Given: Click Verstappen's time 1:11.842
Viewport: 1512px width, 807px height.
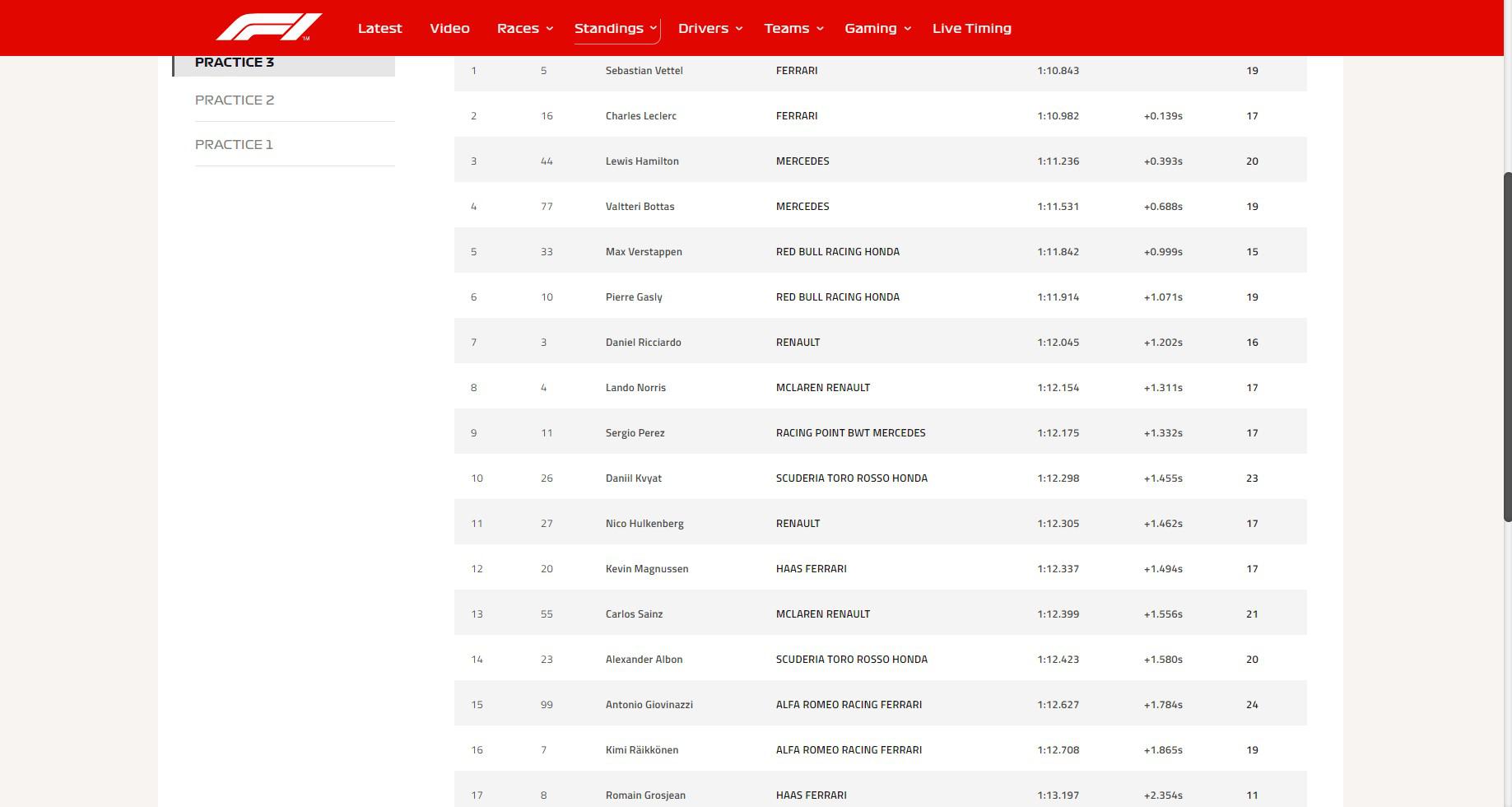Looking at the screenshot, I should pos(1058,252).
